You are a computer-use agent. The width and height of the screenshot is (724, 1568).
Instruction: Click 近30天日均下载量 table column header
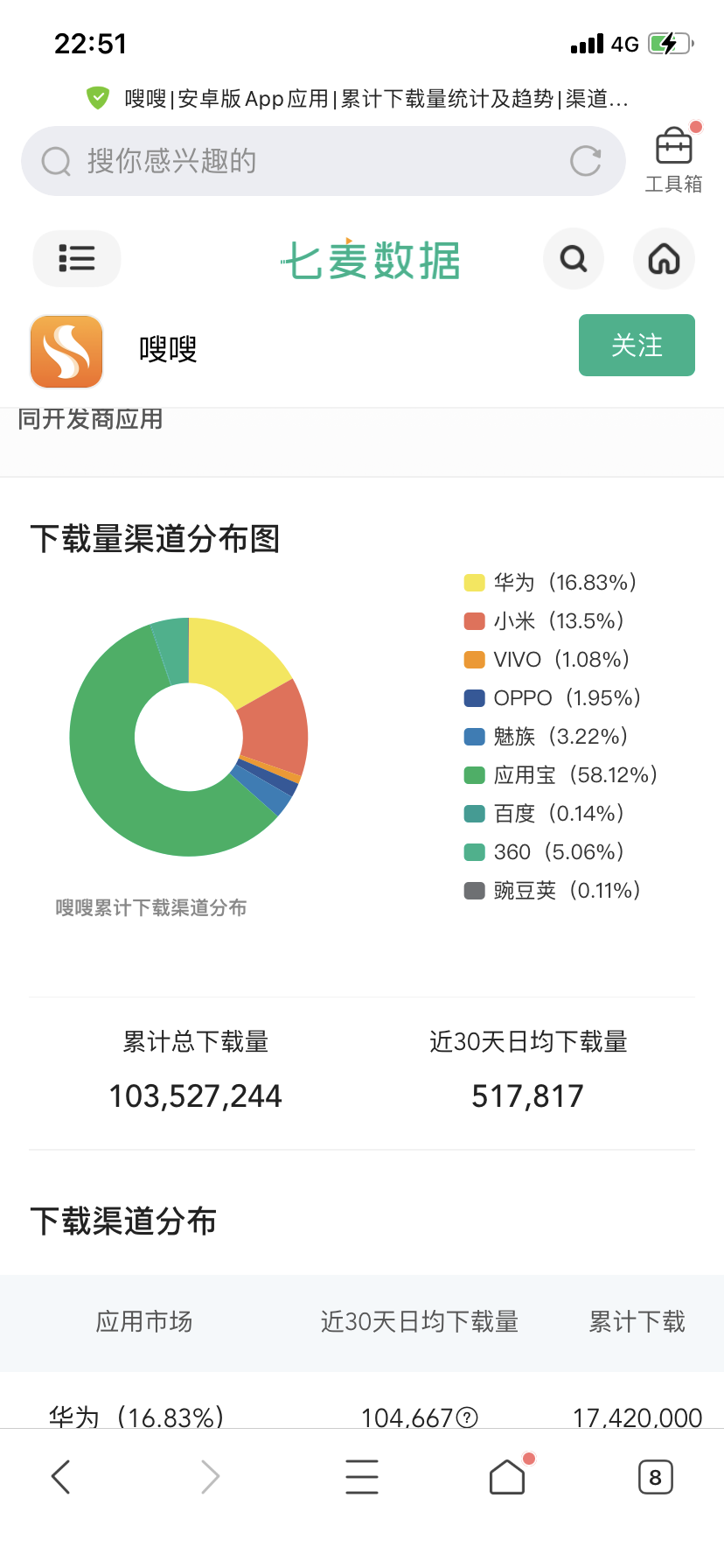[420, 1321]
